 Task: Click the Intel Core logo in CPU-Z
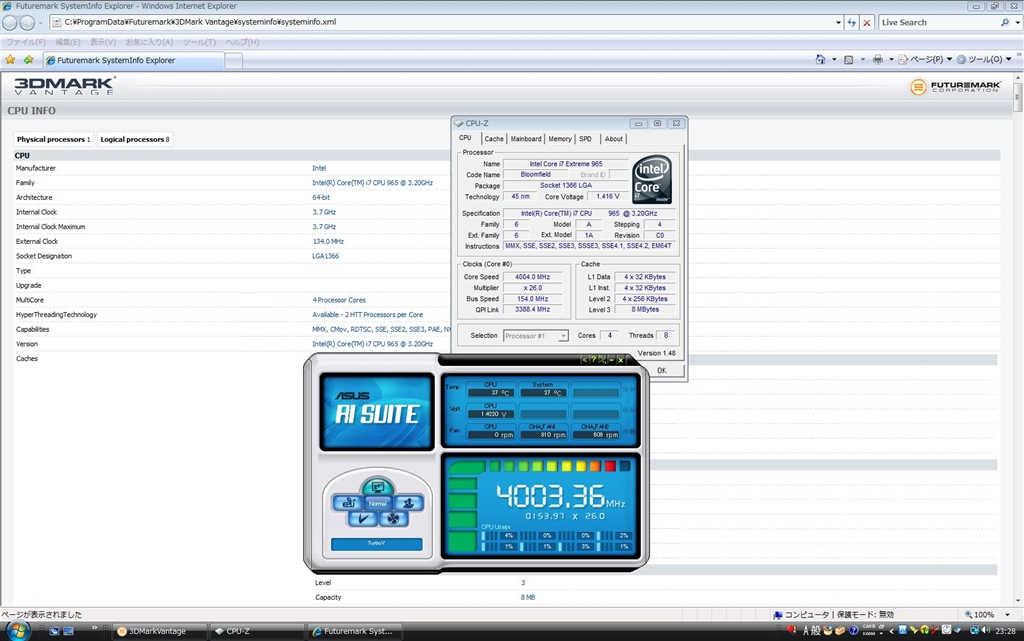pos(652,180)
